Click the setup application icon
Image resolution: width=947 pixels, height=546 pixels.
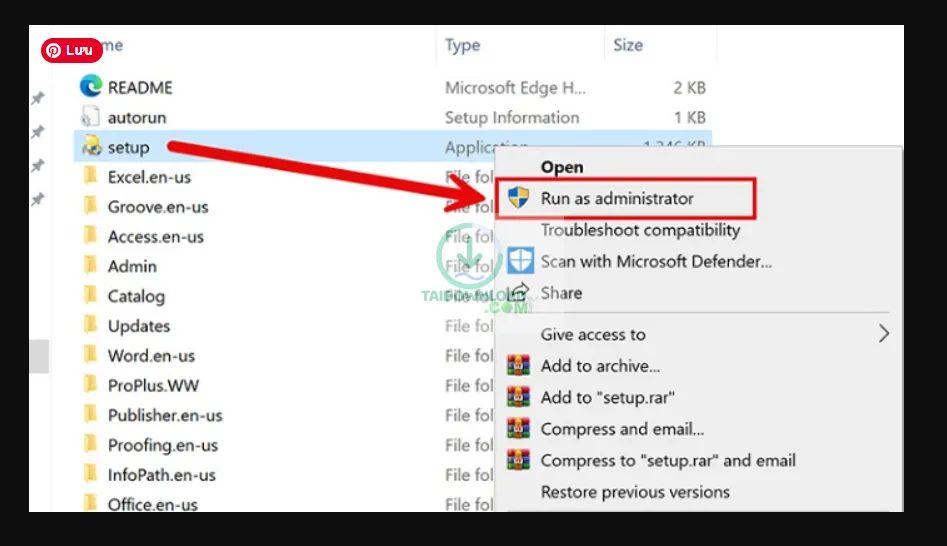91,147
